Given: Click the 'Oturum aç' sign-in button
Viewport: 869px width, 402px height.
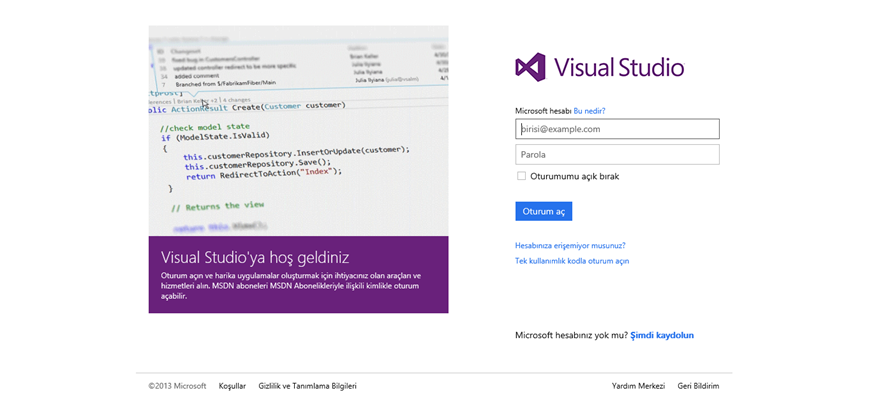Looking at the screenshot, I should point(544,211).
